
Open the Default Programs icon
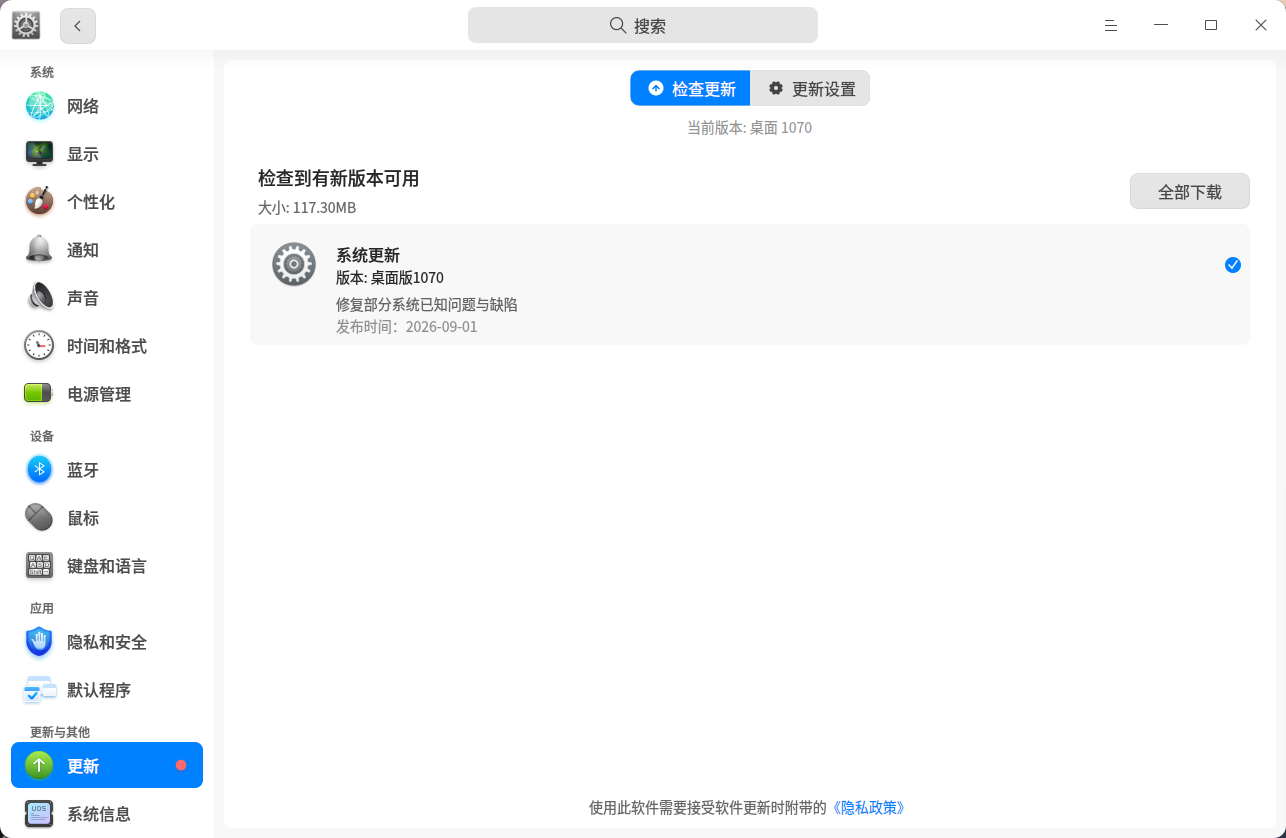coord(39,690)
